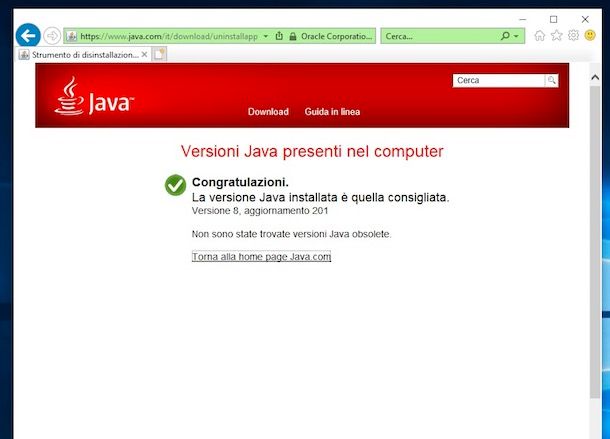610x439 pixels.
Task: Go back with the blue back arrow
Action: click(28, 36)
